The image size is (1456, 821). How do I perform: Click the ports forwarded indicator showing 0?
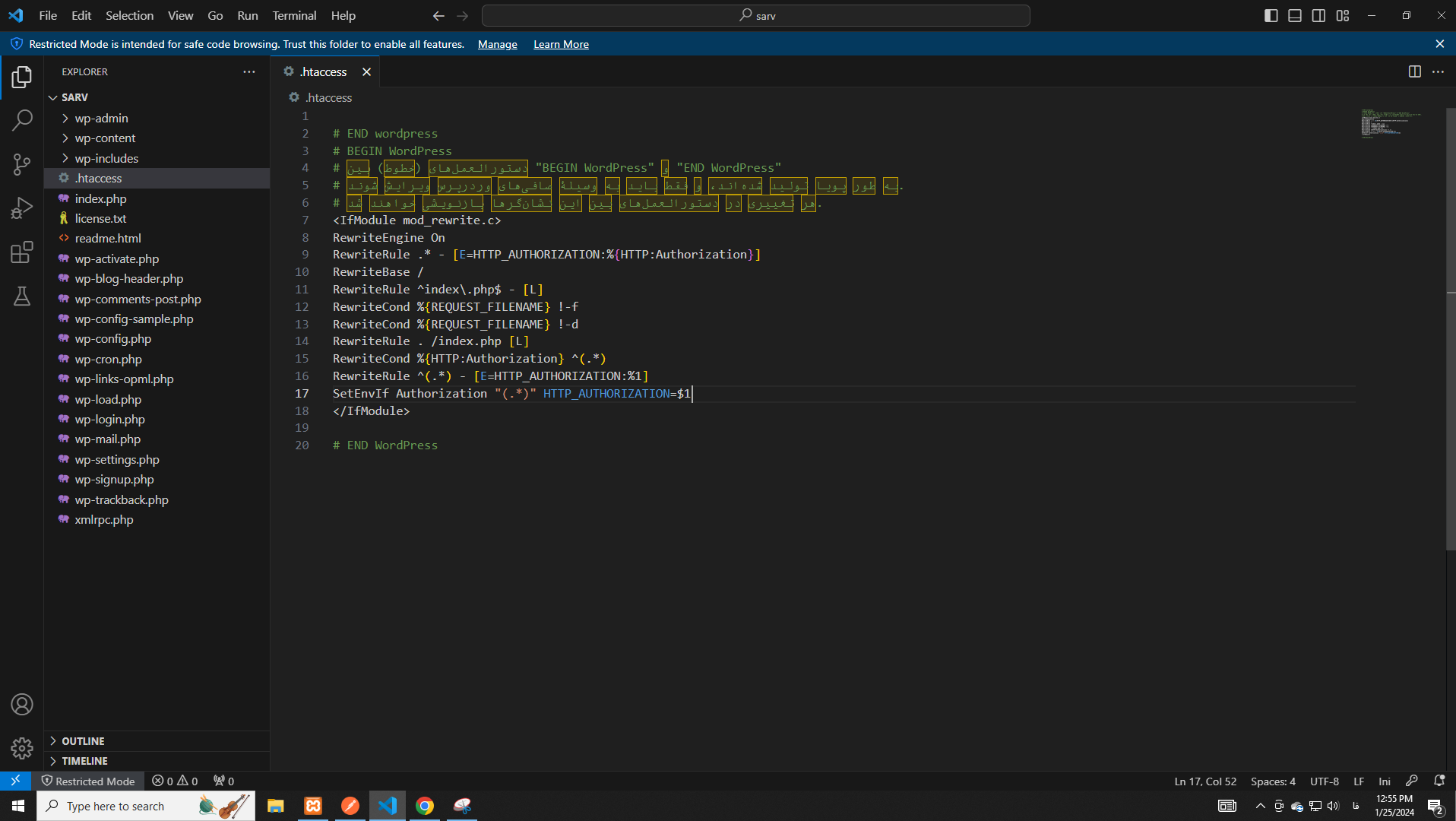[x=223, y=781]
